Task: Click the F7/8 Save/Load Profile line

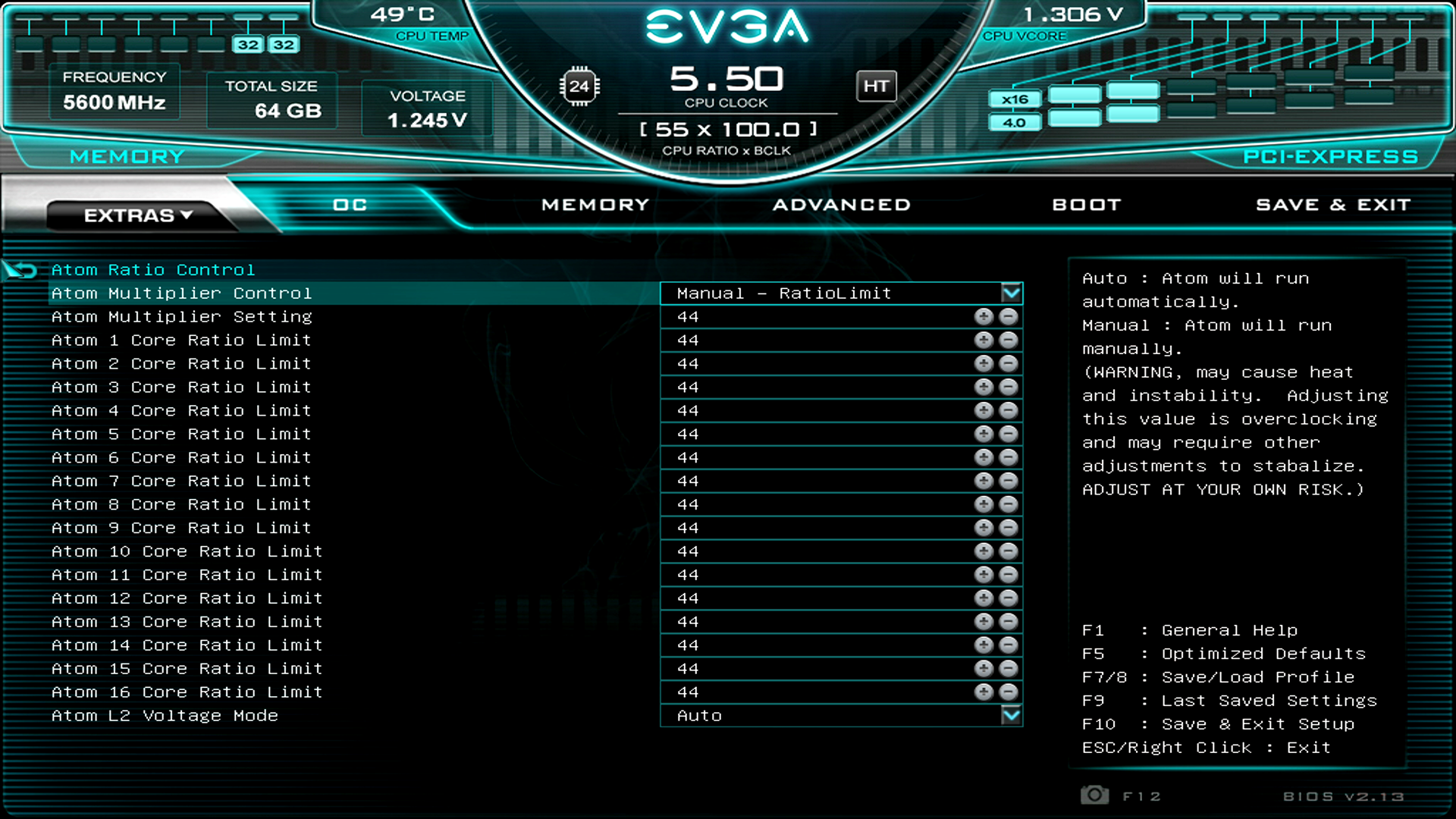Action: [1218, 677]
